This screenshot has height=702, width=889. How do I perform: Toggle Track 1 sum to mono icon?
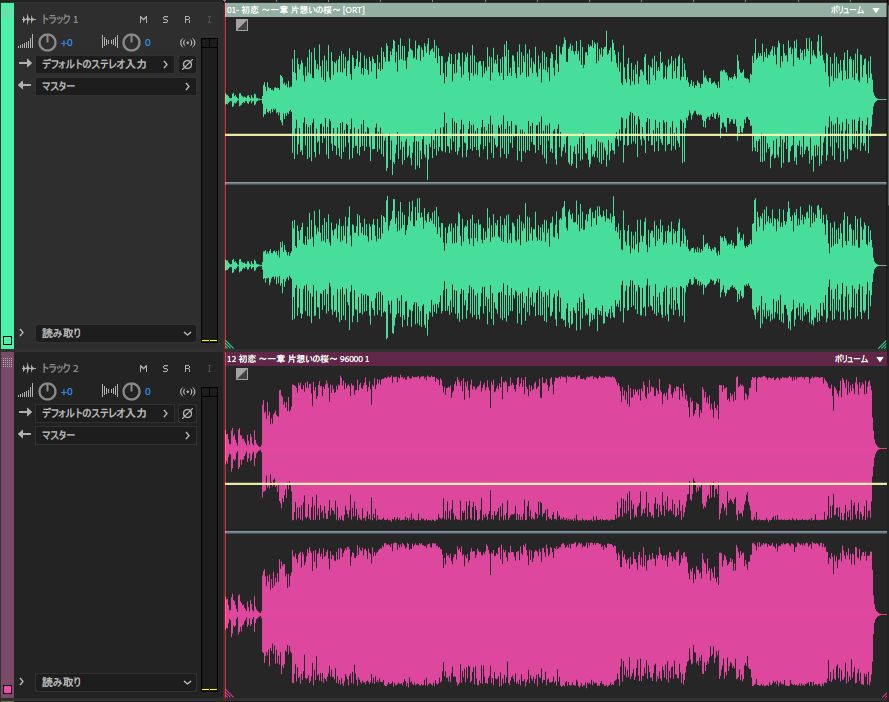pos(187,43)
